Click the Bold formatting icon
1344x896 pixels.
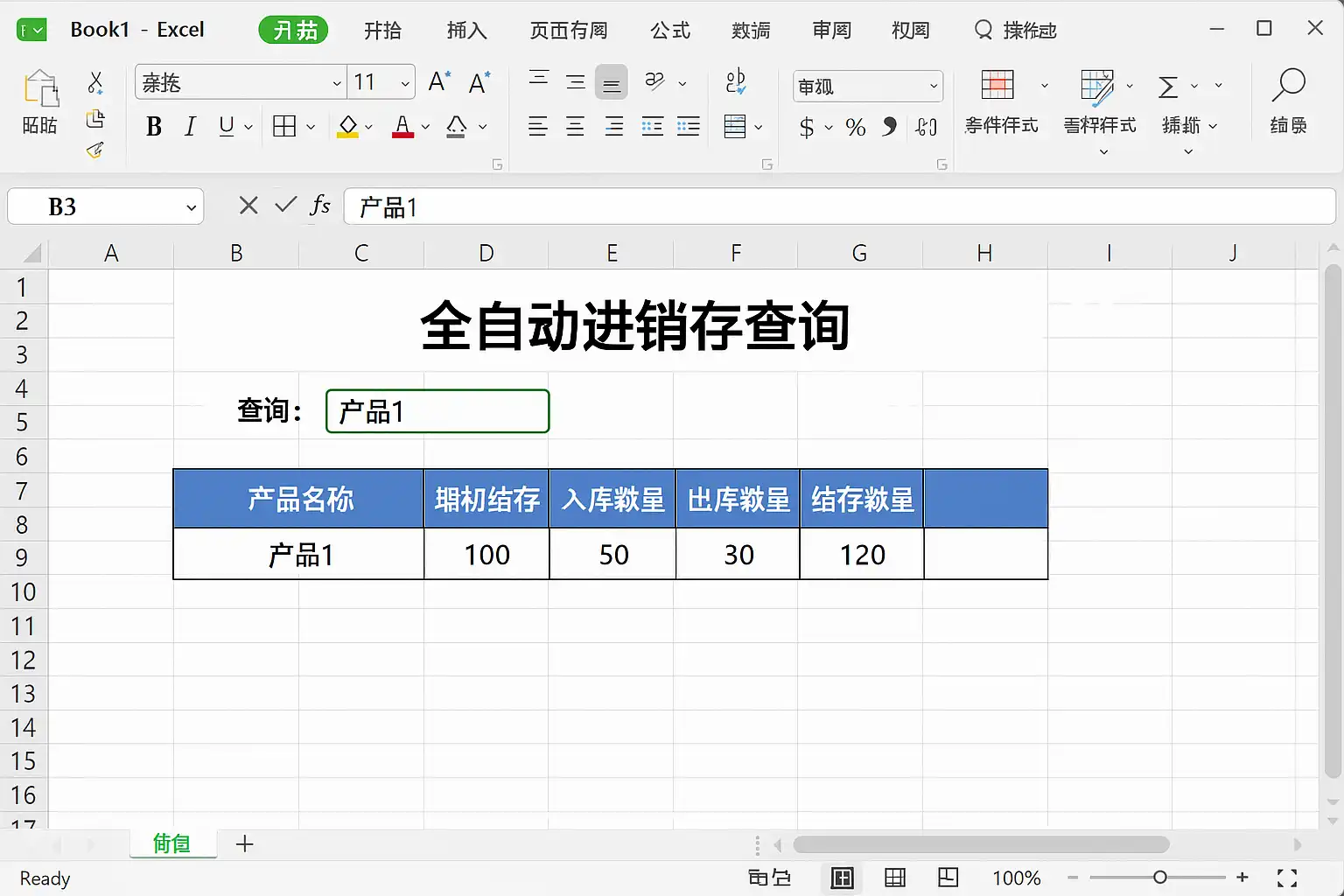coord(154,127)
